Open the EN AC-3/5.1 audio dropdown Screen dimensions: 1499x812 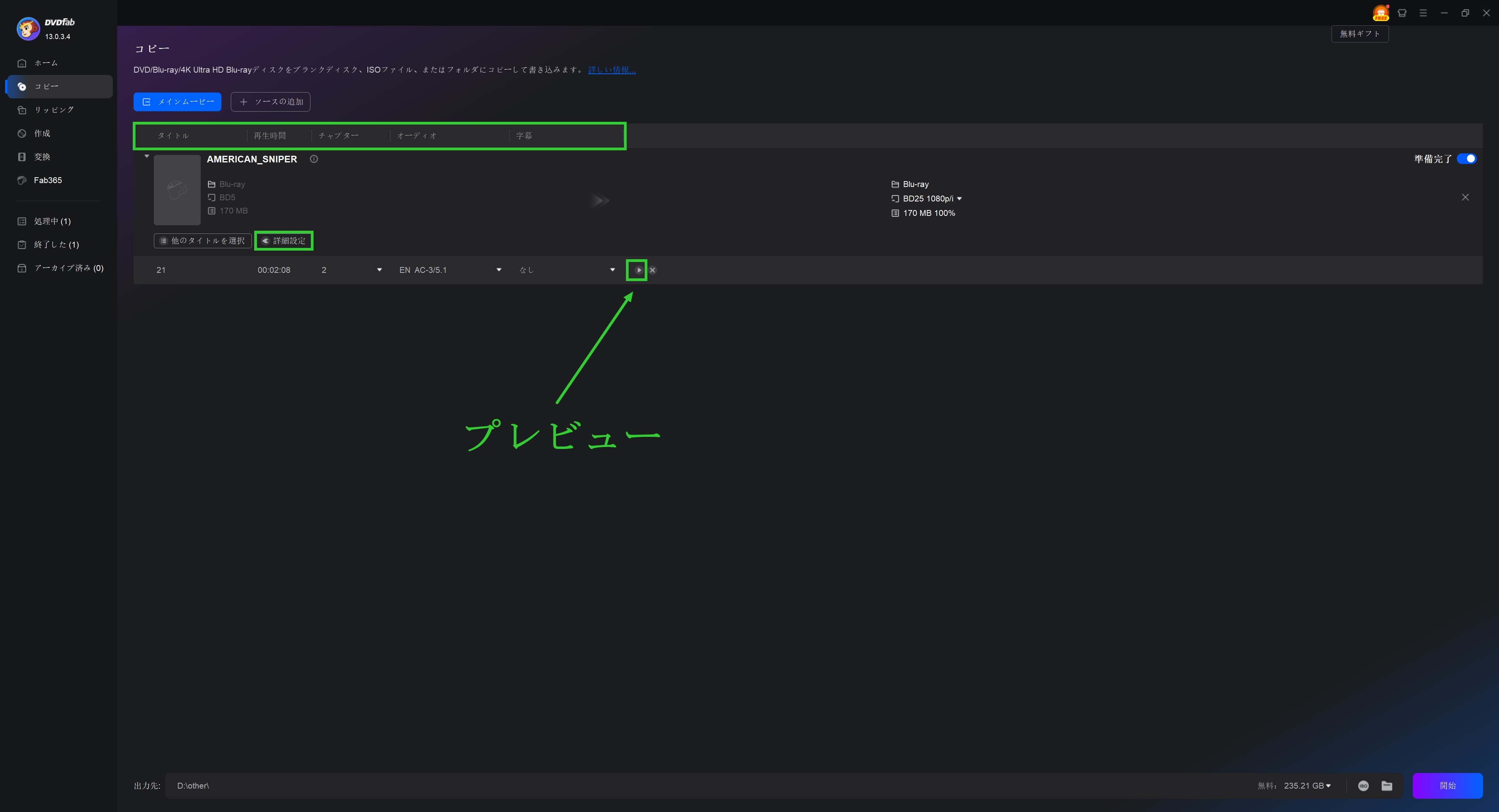[499, 270]
